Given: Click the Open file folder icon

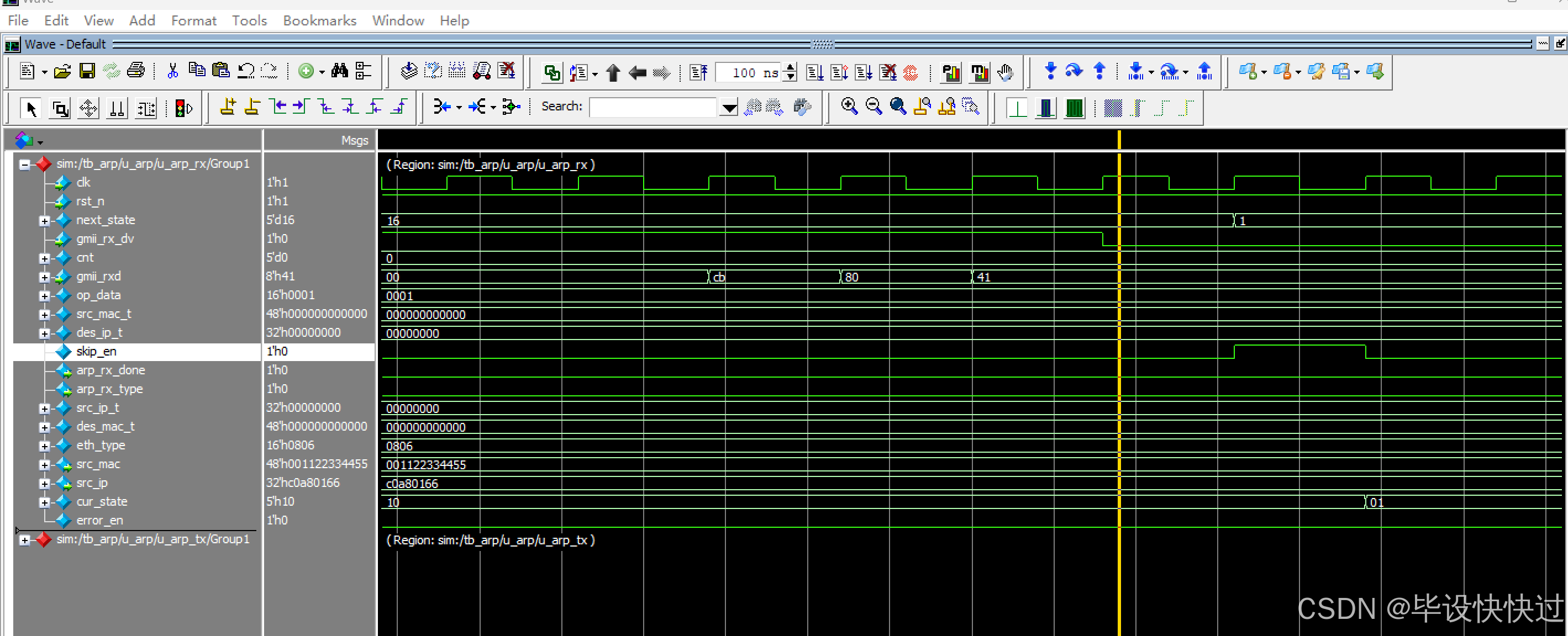Looking at the screenshot, I should (62, 72).
